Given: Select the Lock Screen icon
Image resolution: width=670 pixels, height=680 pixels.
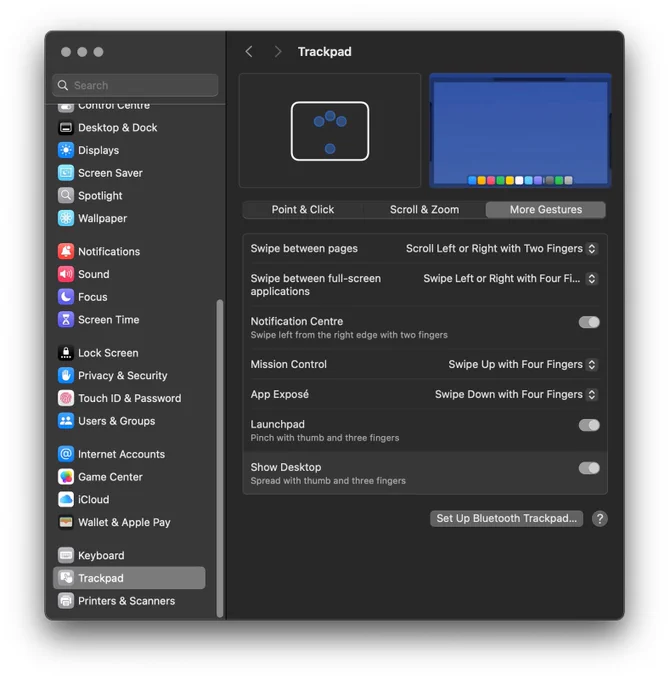Looking at the screenshot, I should (65, 353).
